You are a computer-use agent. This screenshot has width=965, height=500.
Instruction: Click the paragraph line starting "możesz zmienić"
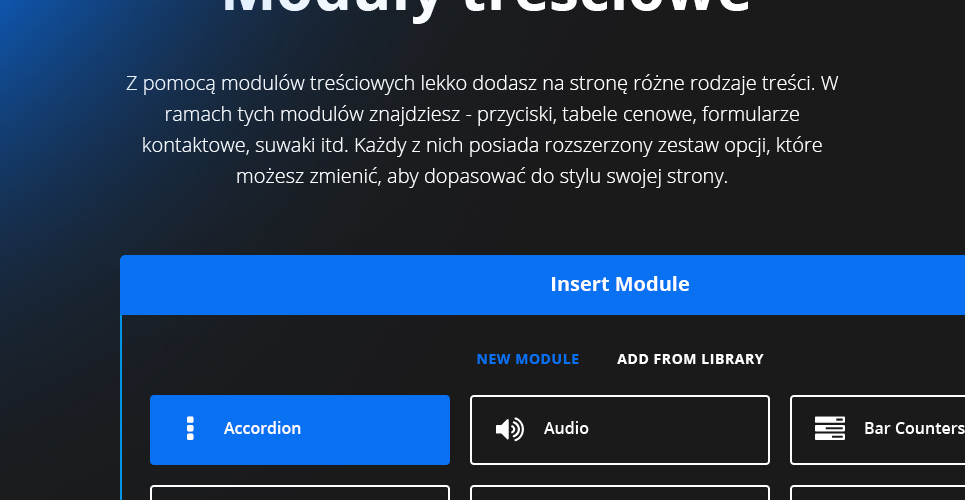(482, 177)
